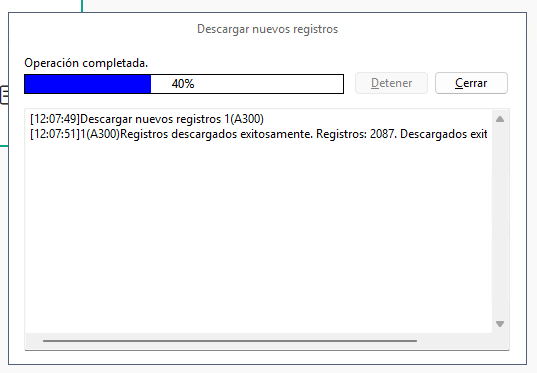Select the 12:07:49 Descargar nuevos registros log line
537x373 pixels.
coord(147,119)
